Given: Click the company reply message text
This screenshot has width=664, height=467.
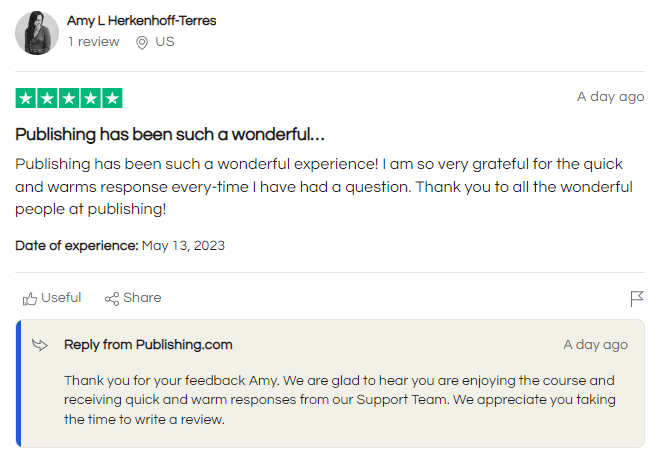Looking at the screenshot, I should coord(340,400).
